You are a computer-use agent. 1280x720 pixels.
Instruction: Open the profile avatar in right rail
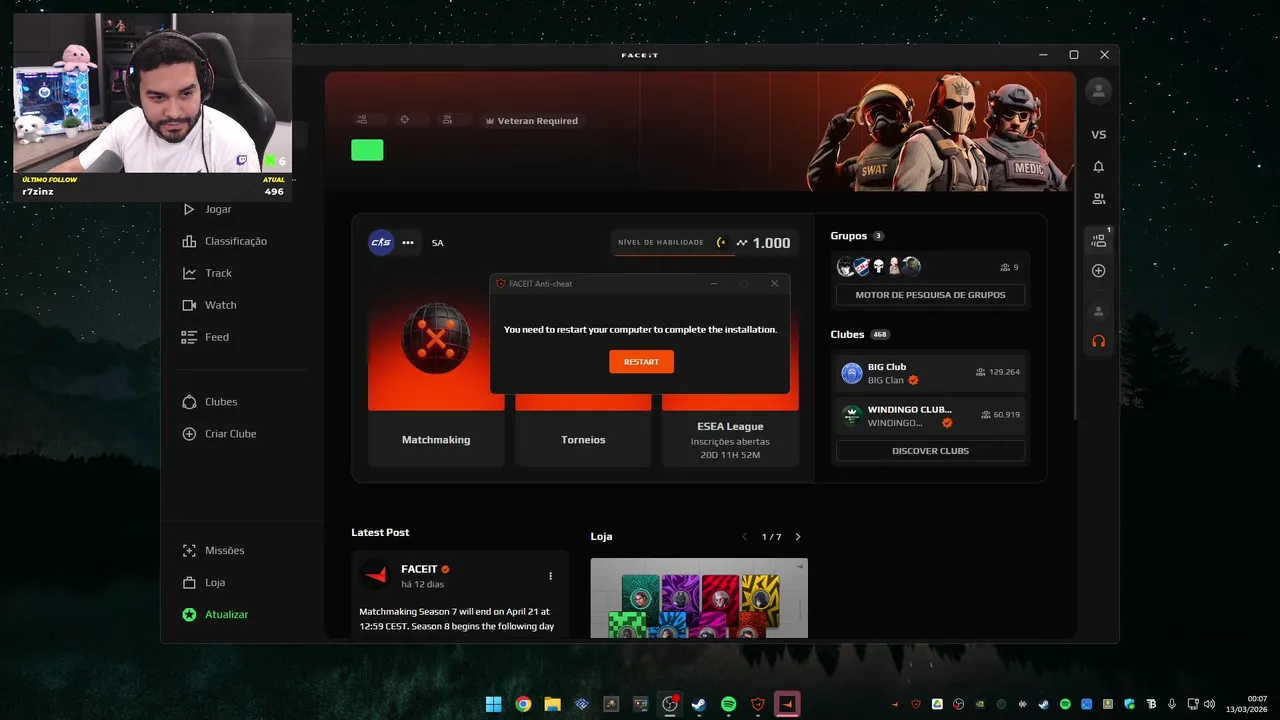[x=1098, y=91]
